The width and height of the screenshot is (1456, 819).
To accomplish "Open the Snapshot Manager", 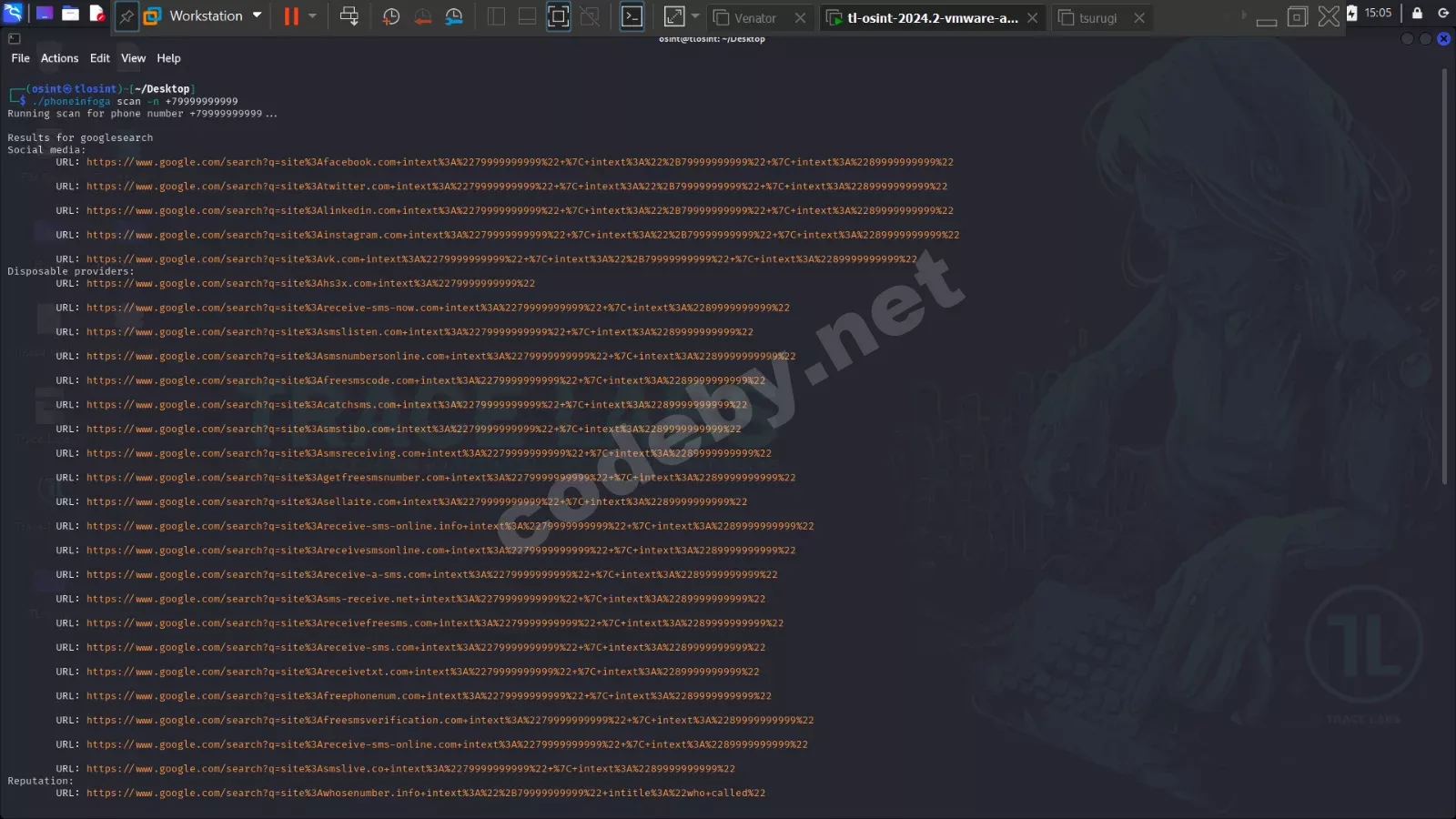I will (454, 16).
